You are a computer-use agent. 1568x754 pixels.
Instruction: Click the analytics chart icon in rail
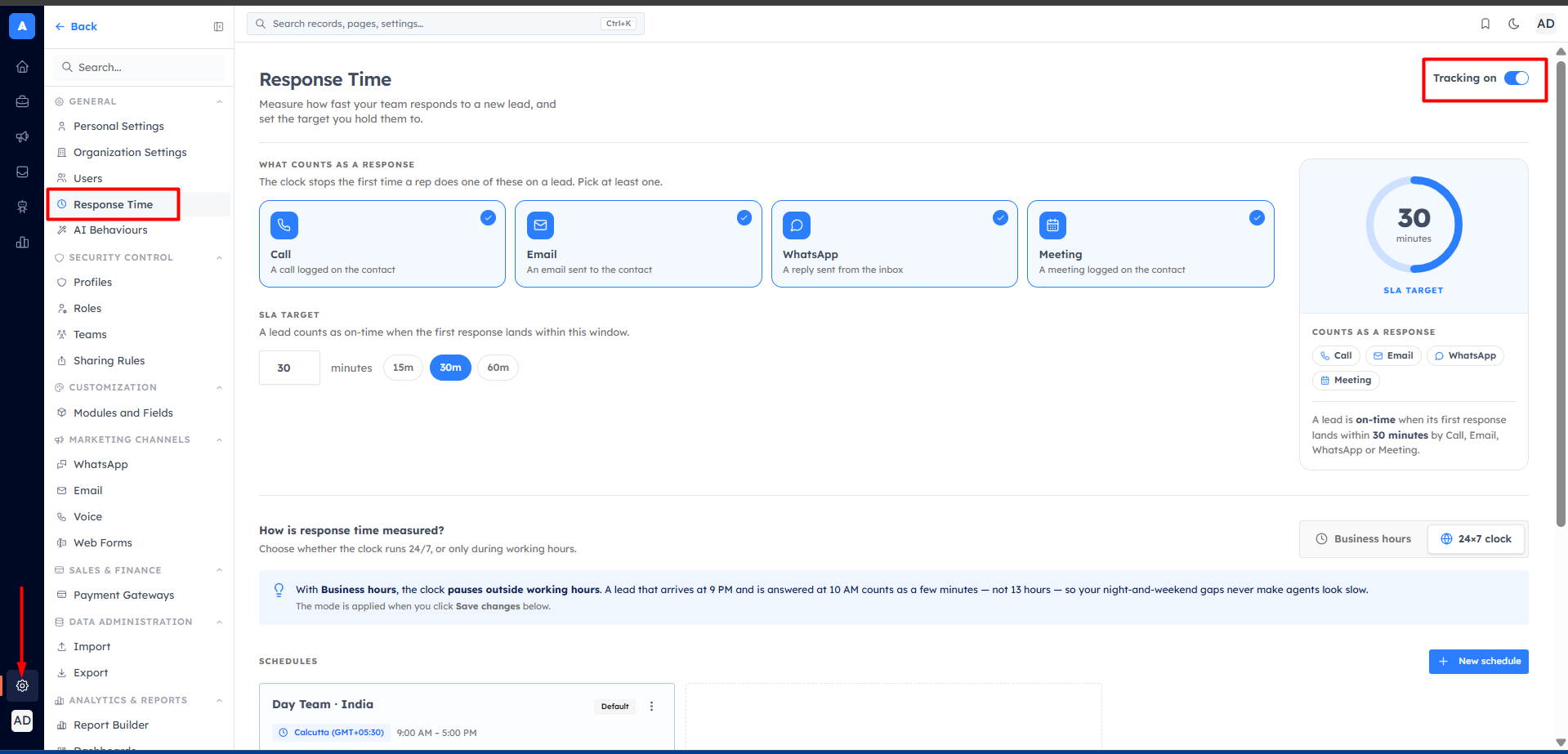pyautogui.click(x=22, y=242)
